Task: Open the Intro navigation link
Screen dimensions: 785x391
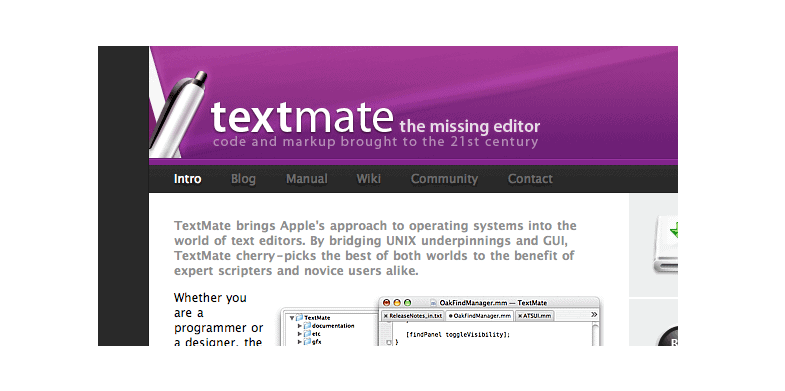Action: [x=188, y=179]
